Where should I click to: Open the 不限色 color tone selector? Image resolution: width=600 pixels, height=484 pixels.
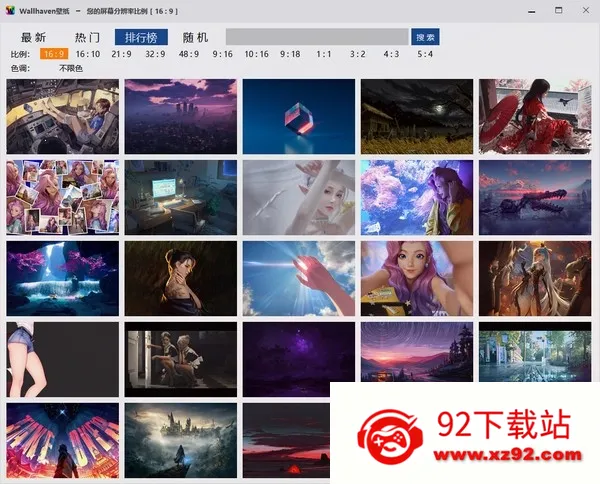coord(71,68)
